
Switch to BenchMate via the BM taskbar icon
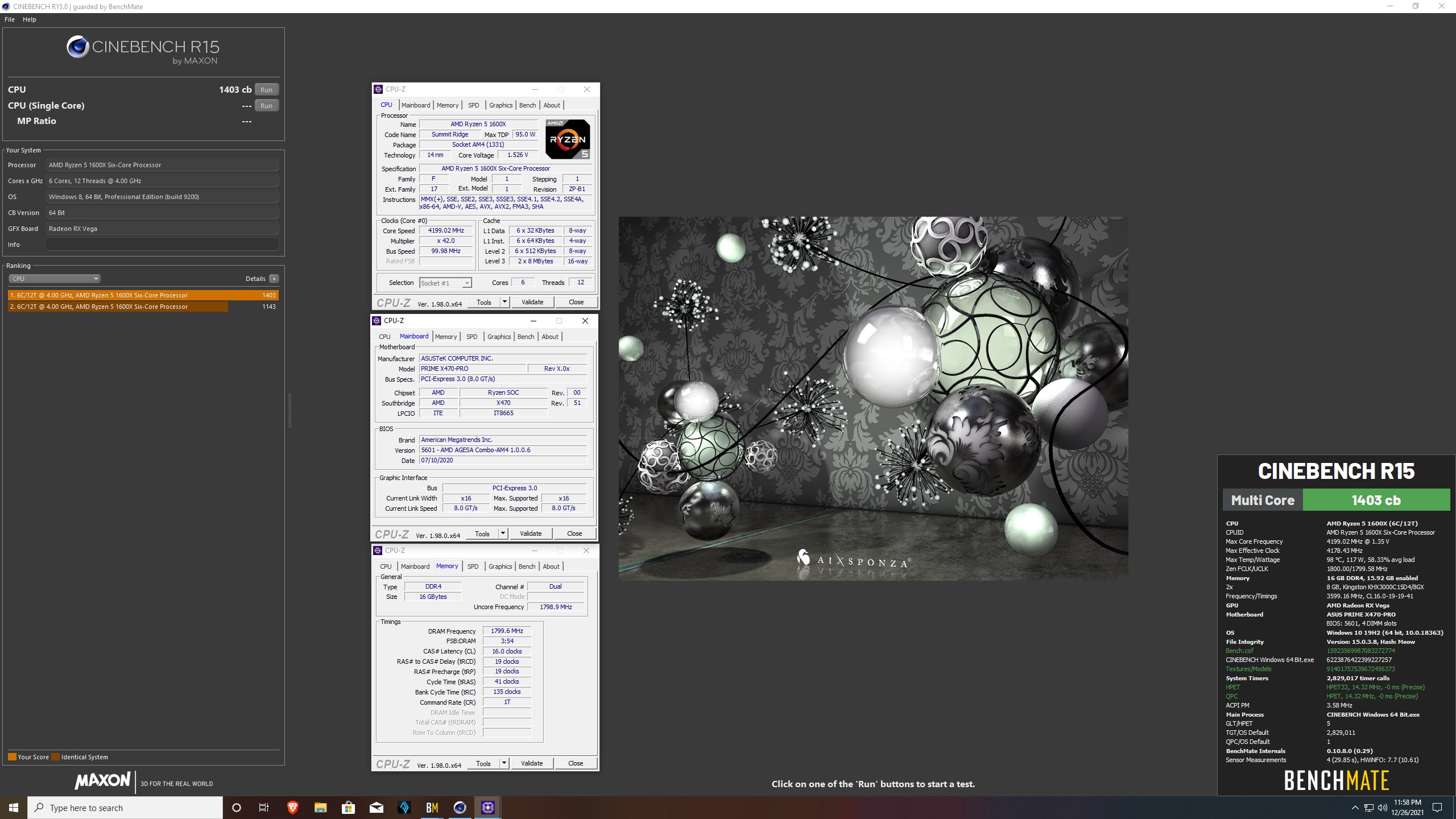pos(432,808)
